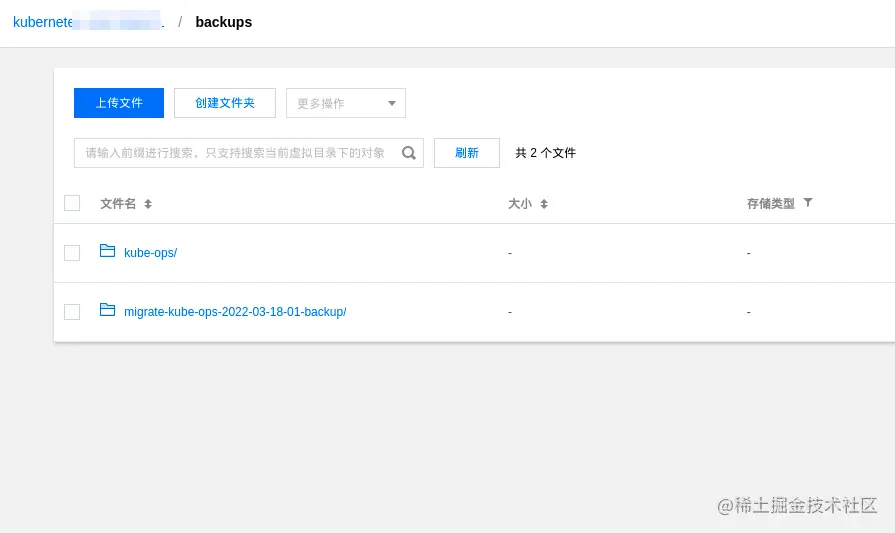The image size is (895, 533).
Task: Click the 创建文件夹 create folder button
Action: click(225, 103)
